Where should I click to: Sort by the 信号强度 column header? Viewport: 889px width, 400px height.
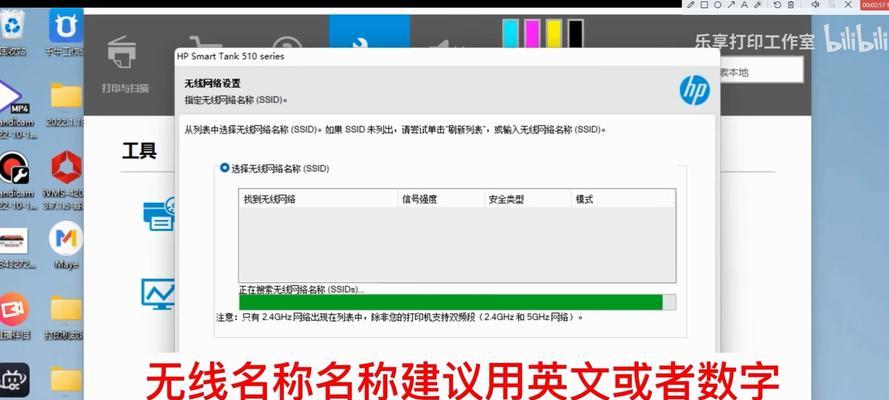click(x=441, y=199)
